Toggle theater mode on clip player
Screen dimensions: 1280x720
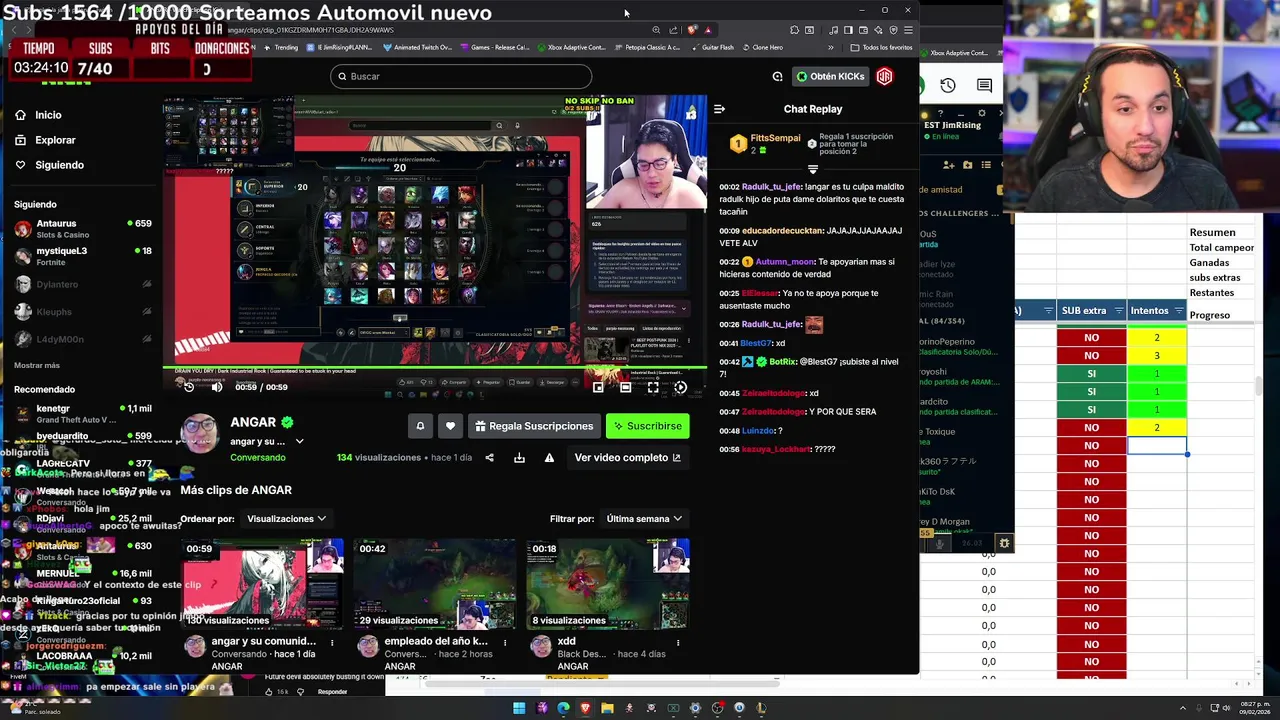click(x=625, y=387)
